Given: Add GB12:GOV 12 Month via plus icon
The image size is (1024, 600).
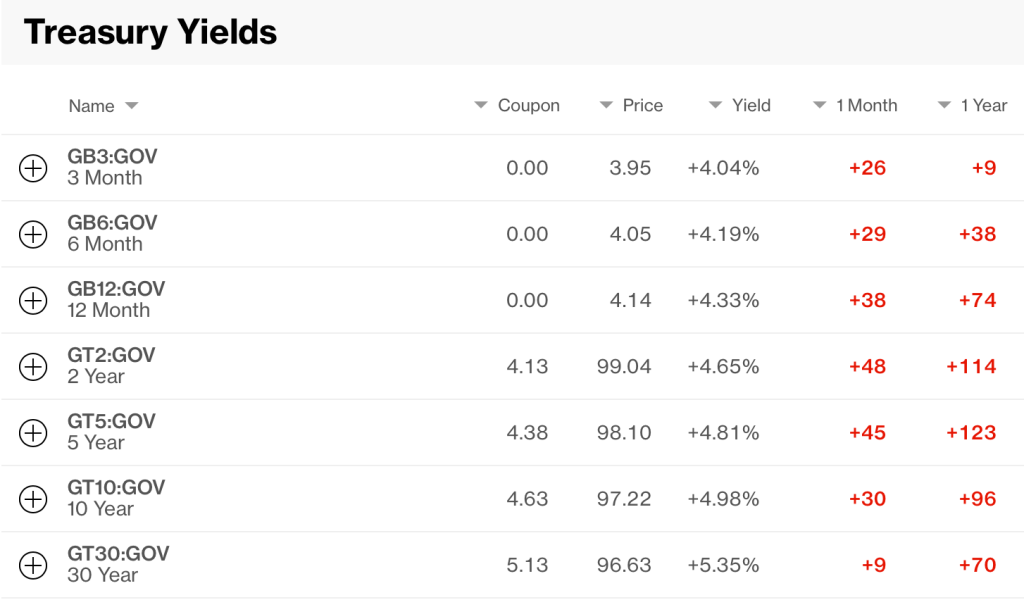Looking at the screenshot, I should pyautogui.click(x=33, y=301).
